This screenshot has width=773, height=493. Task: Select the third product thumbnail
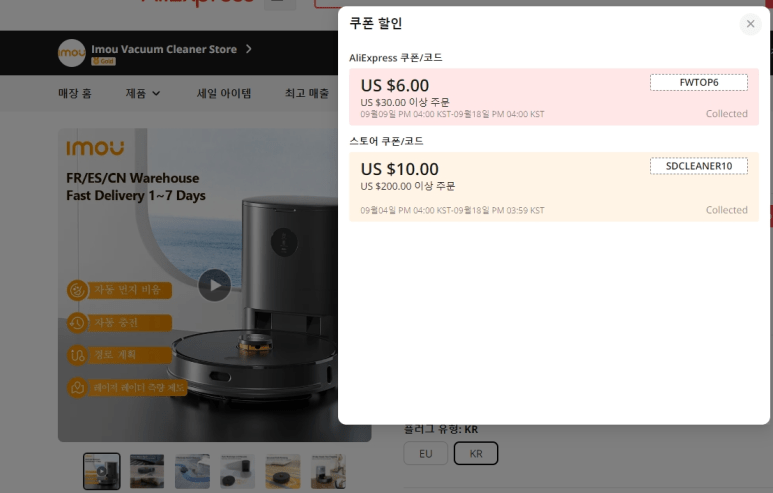pos(192,471)
